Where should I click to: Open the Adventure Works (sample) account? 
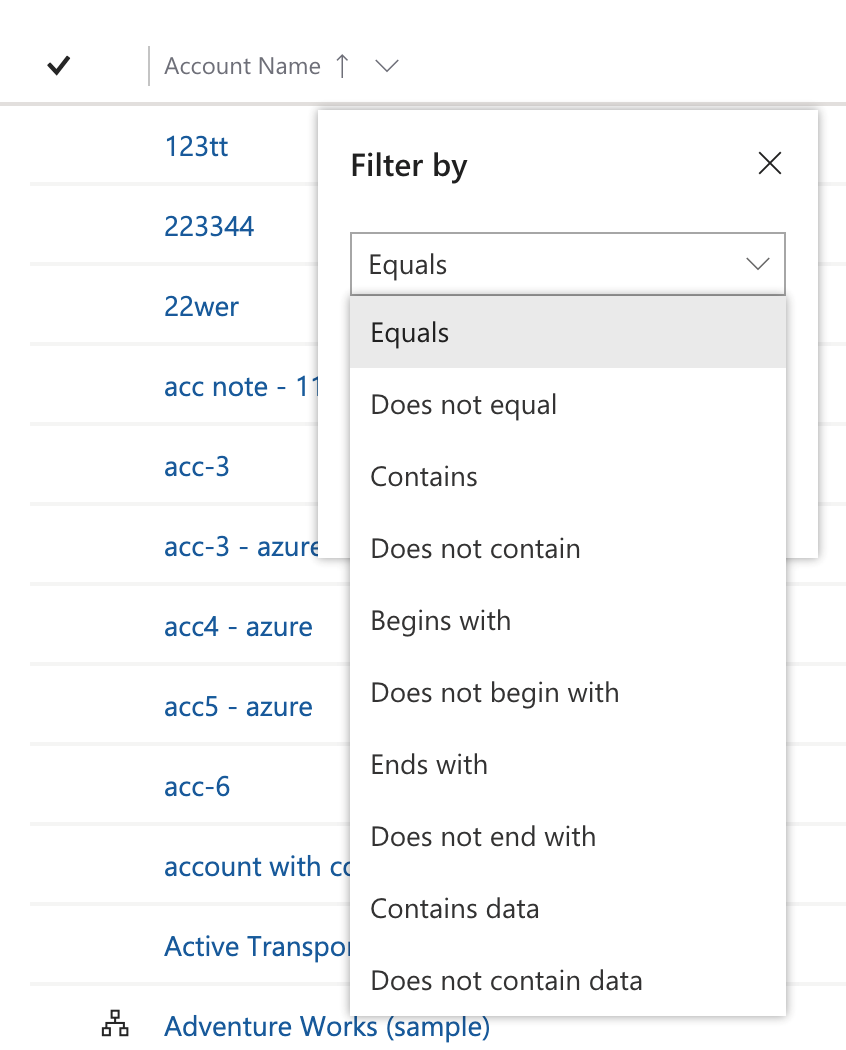tap(327, 1026)
